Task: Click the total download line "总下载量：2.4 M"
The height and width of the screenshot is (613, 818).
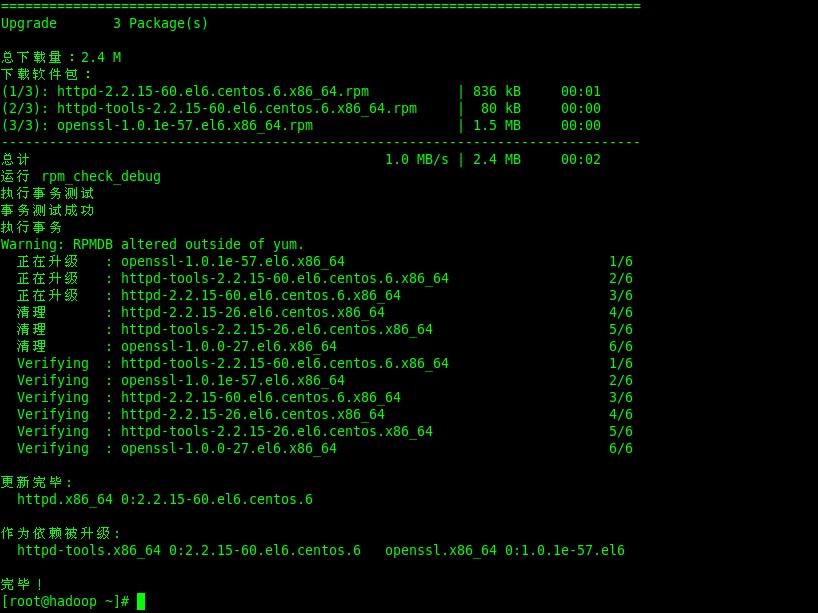Action: (x=61, y=57)
